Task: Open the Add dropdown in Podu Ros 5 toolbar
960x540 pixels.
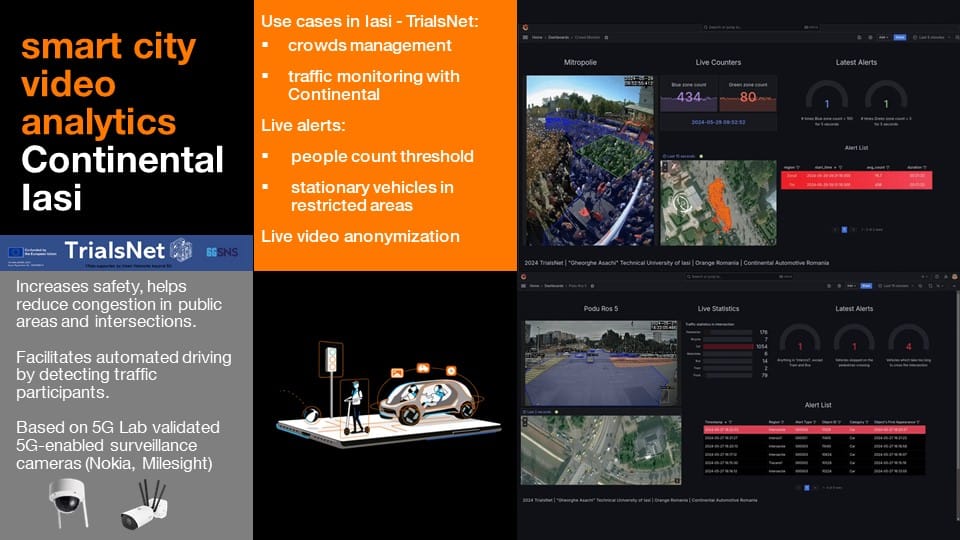Action: click(852, 286)
